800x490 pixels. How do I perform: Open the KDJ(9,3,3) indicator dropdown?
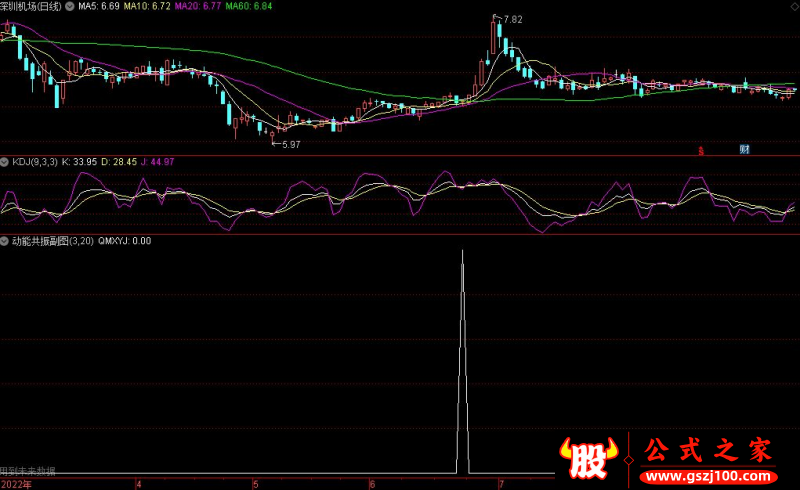point(5,161)
